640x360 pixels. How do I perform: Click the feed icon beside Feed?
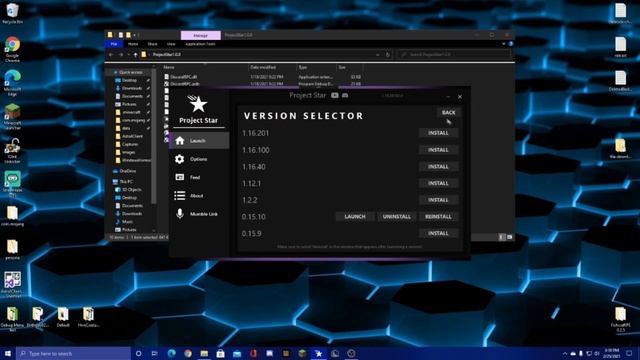click(x=180, y=177)
